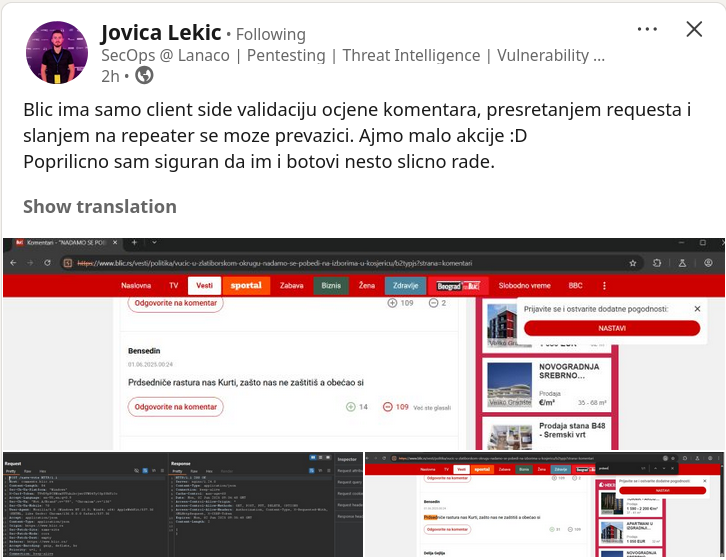Open the bottom-right Blic comment screenshot

[x=544, y=505]
